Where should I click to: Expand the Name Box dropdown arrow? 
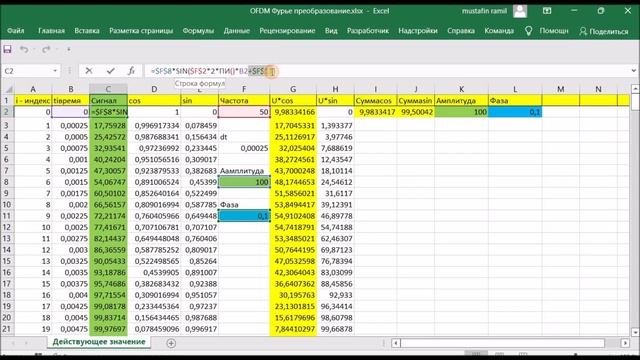pos(55,71)
